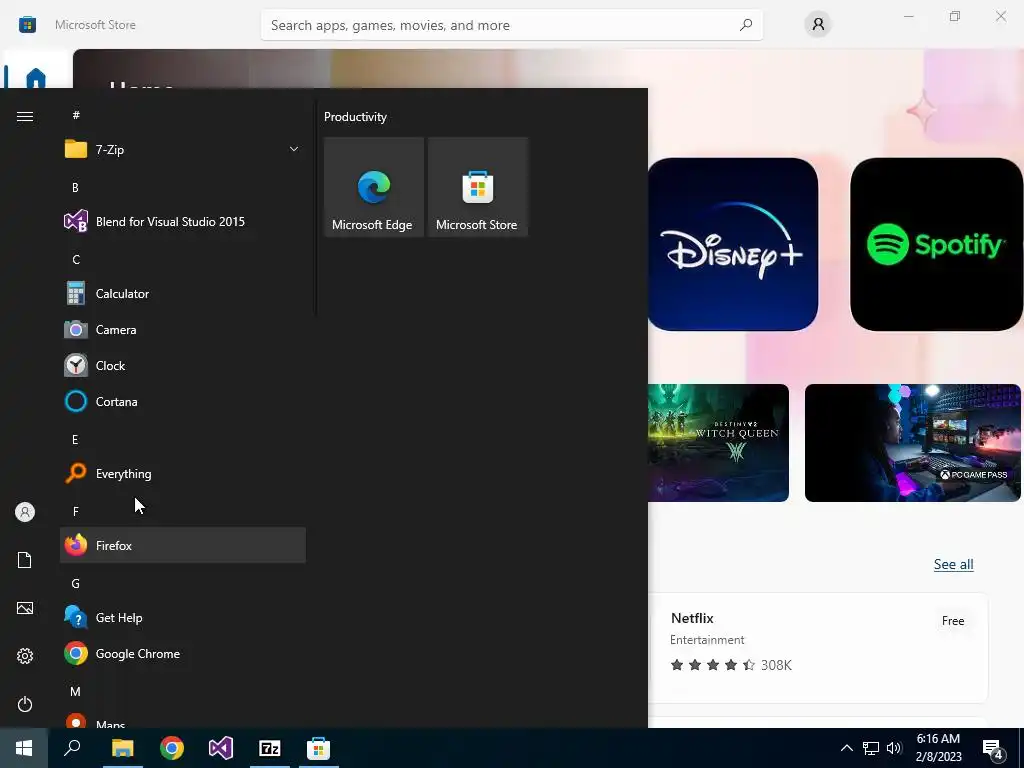The width and height of the screenshot is (1024, 768).
Task: Switch to Microsoft Store in the taskbar
Action: click(319, 748)
